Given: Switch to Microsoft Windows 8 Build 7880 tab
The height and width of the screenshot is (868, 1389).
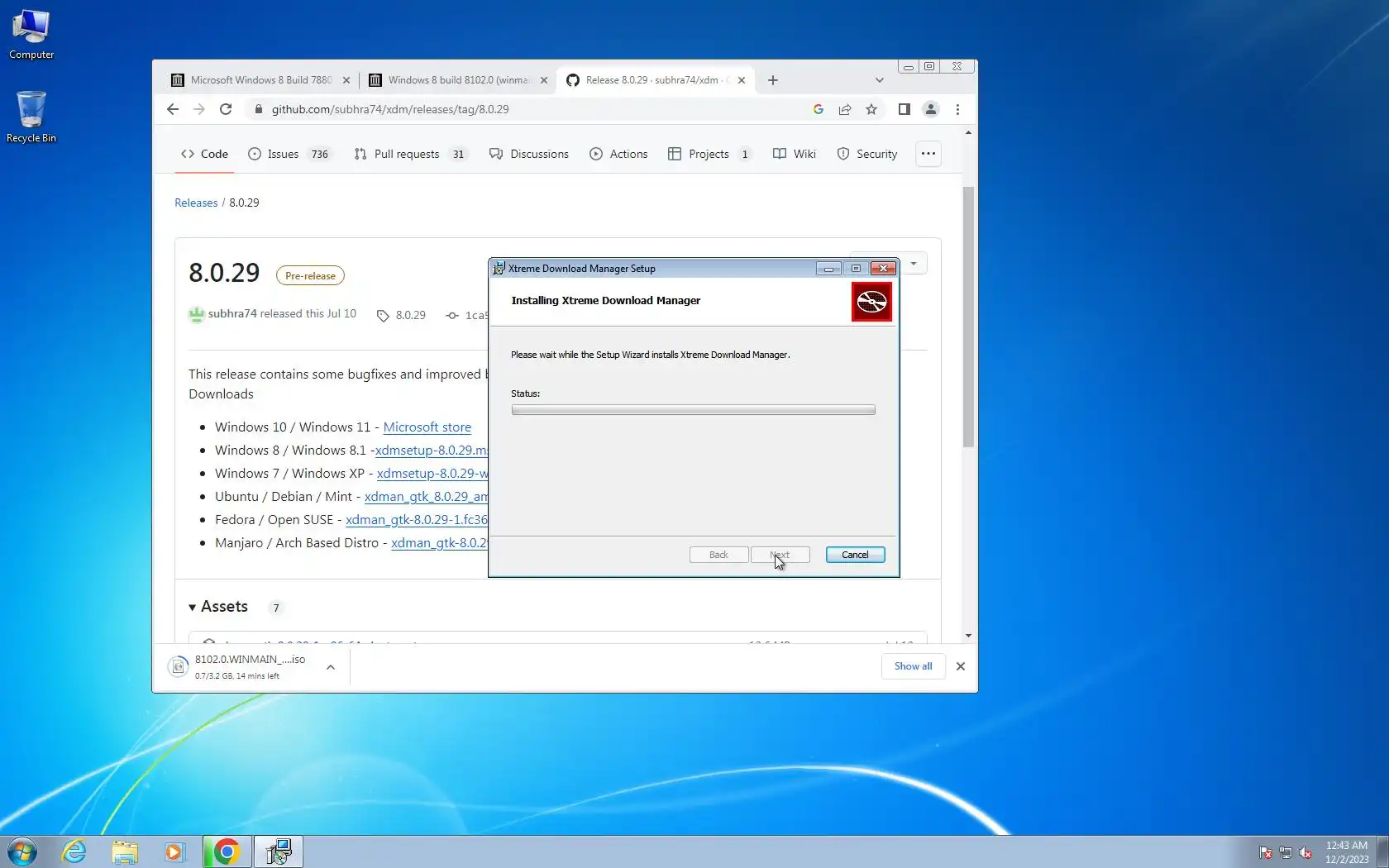Looking at the screenshot, I should click(260, 80).
